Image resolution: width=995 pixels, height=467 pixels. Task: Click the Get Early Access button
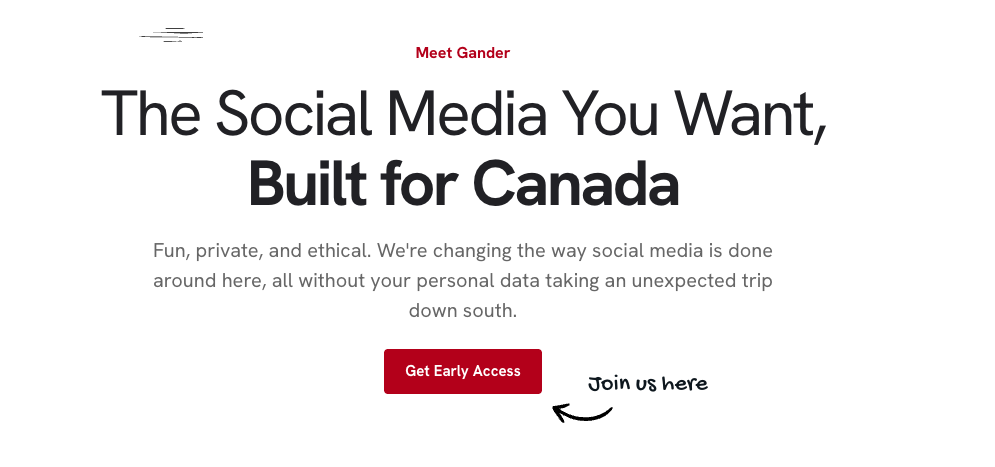(463, 371)
